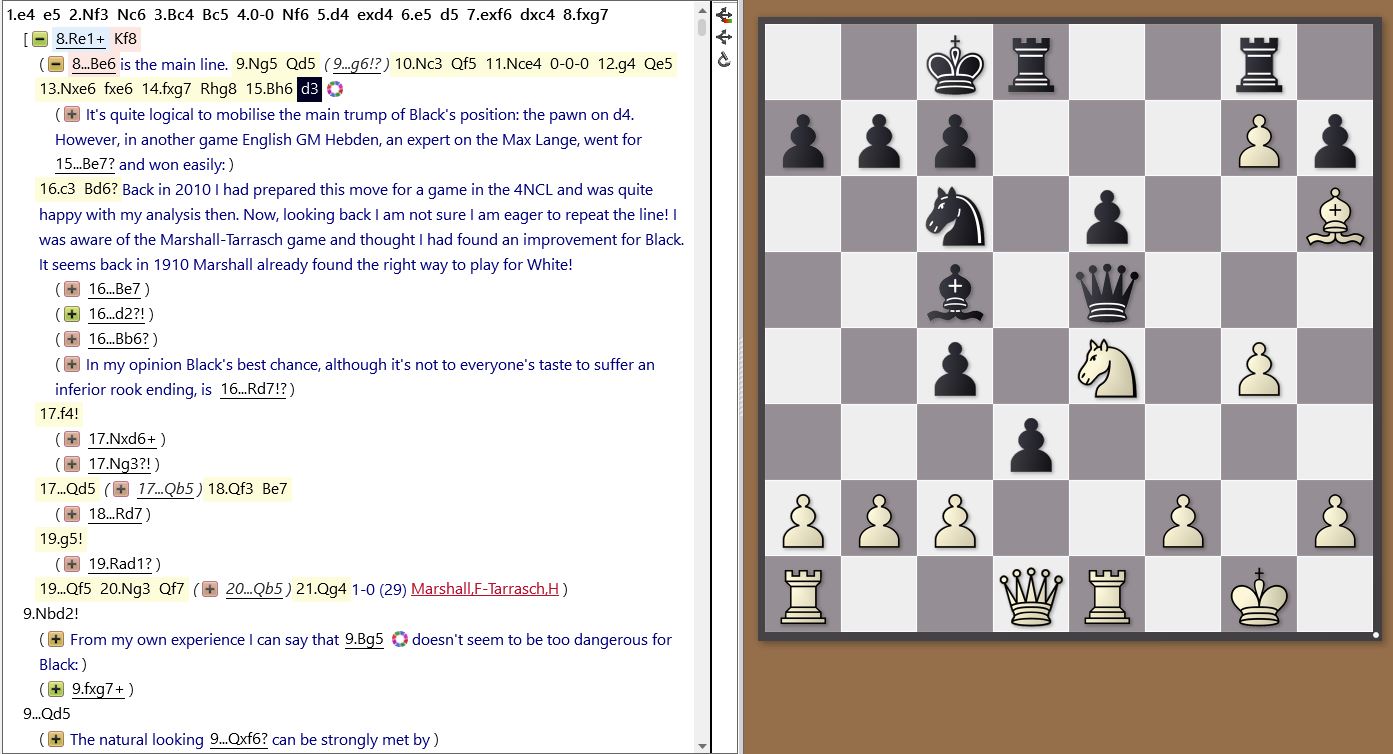Click the notation panel vertical scrollbar thumb
The width and height of the screenshot is (1393, 754).
[702, 26]
